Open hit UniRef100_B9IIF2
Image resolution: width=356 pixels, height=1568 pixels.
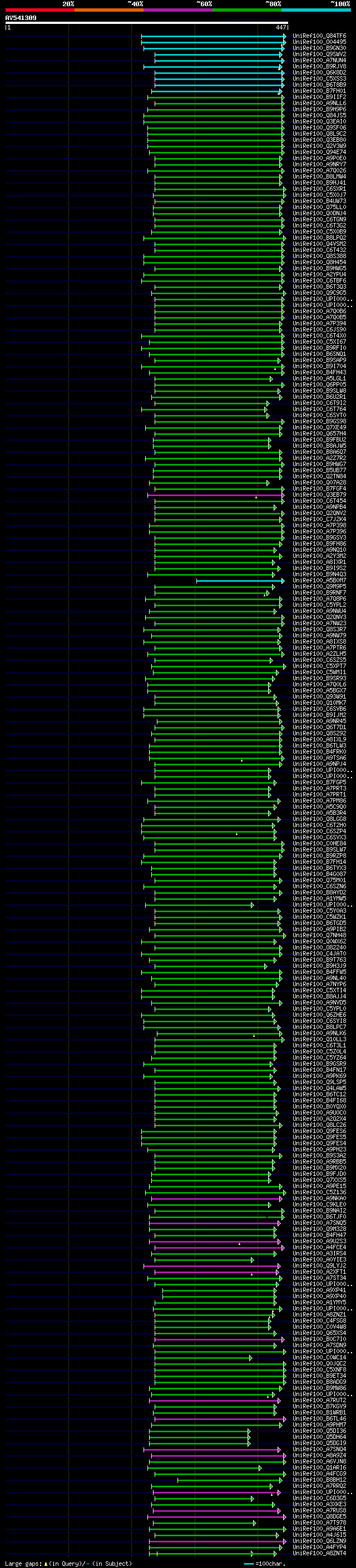319,97
